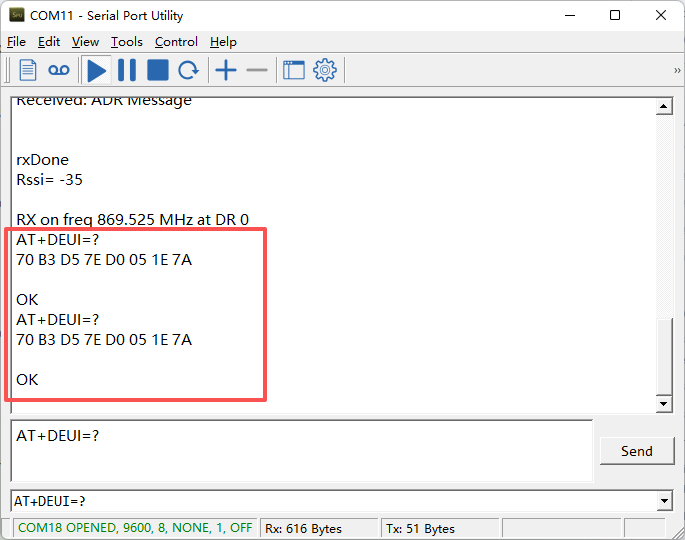Click the RX on freq 869.525 MHz line
This screenshot has width=685, height=540.
tap(132, 219)
